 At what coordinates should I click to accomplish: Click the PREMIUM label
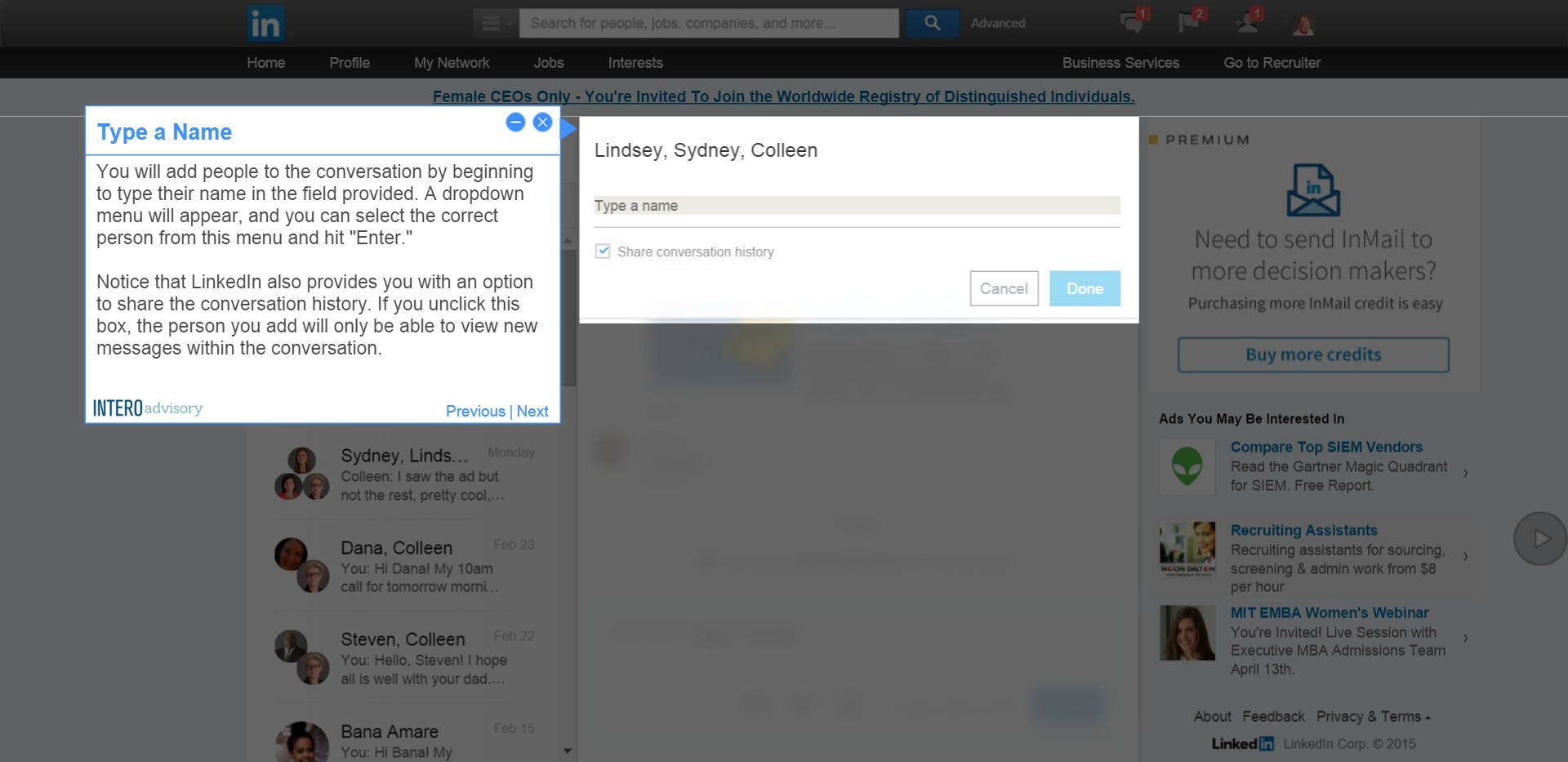(x=1207, y=140)
